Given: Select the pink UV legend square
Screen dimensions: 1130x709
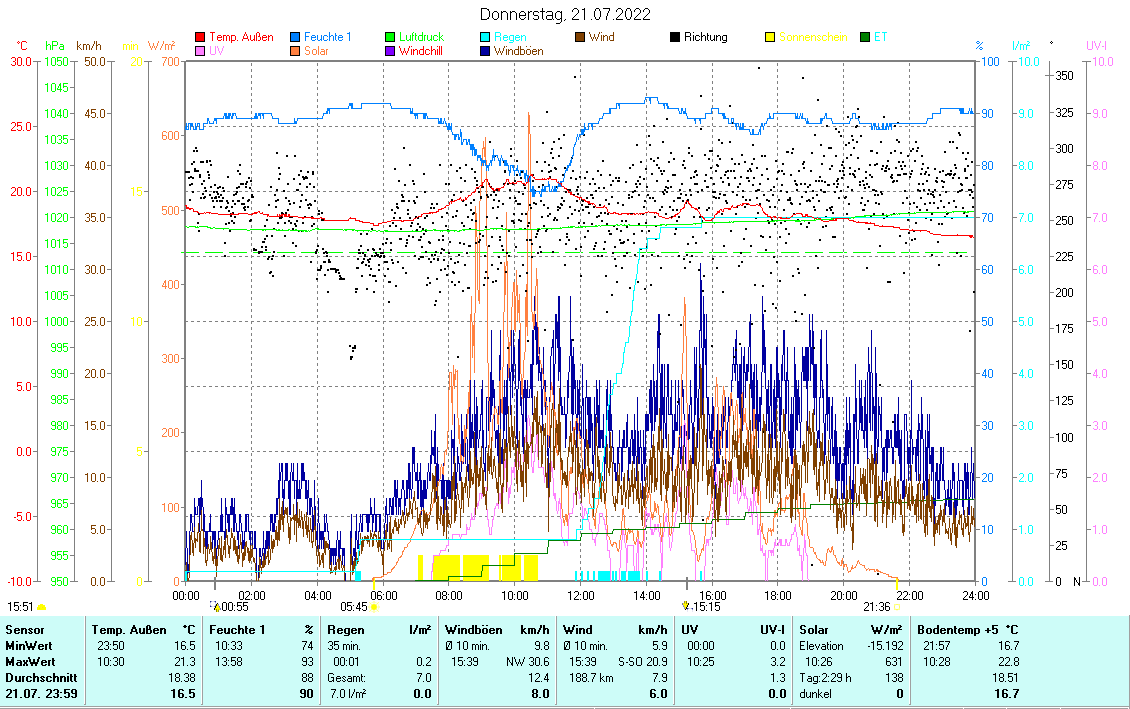Looking at the screenshot, I should pos(200,51).
